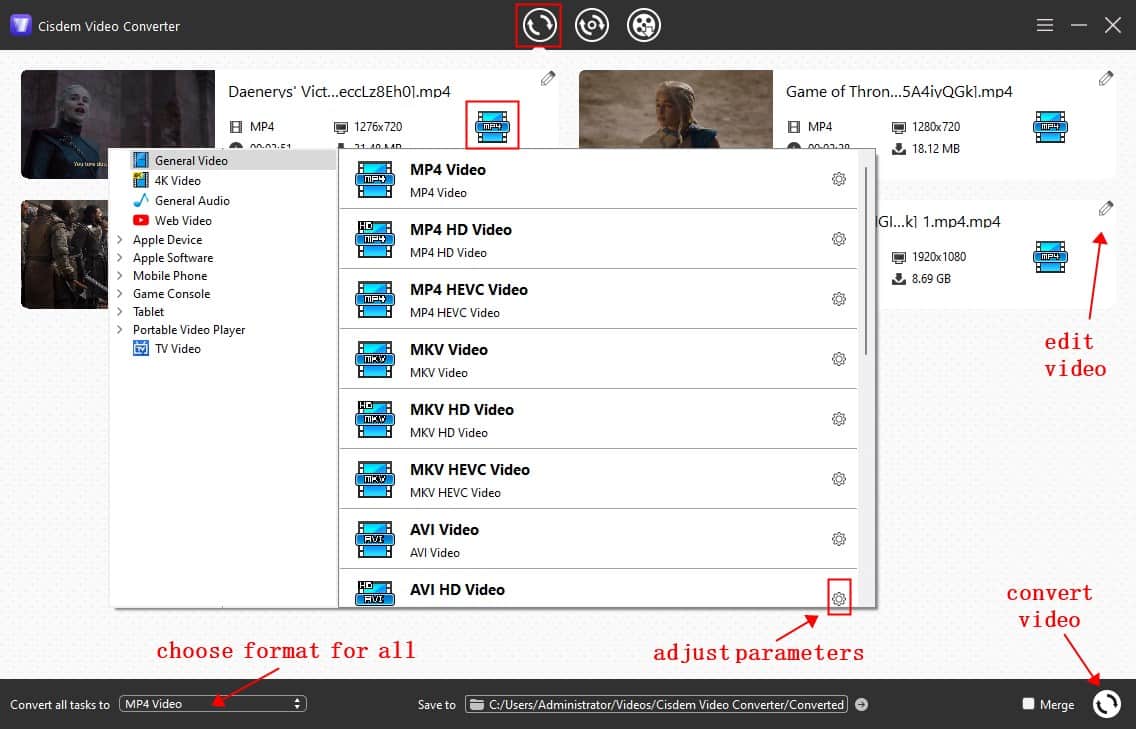Open settings gear for MKV Video
The image size is (1136, 729).
tap(838, 359)
